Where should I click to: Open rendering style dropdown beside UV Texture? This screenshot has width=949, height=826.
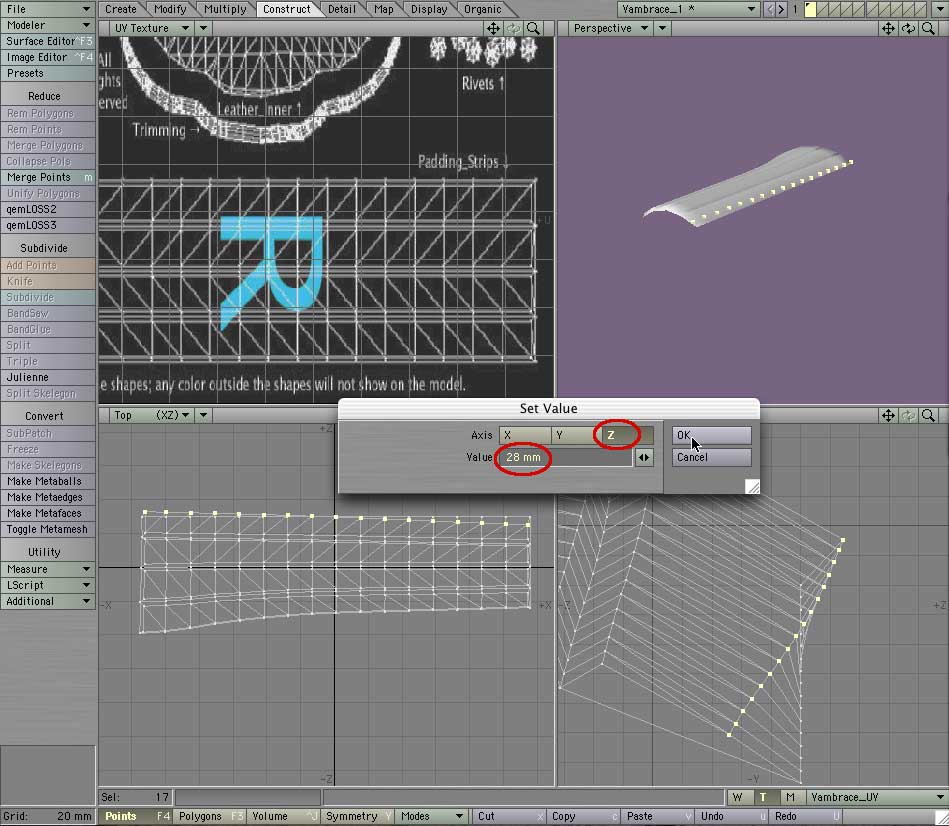click(x=203, y=28)
